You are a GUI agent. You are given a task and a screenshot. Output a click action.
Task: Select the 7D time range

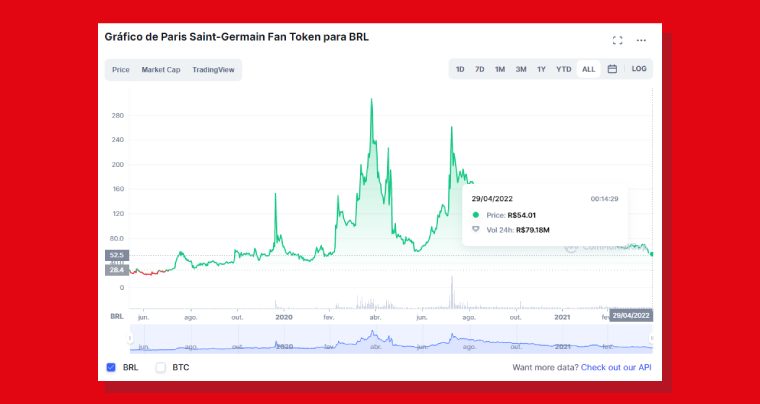(479, 69)
